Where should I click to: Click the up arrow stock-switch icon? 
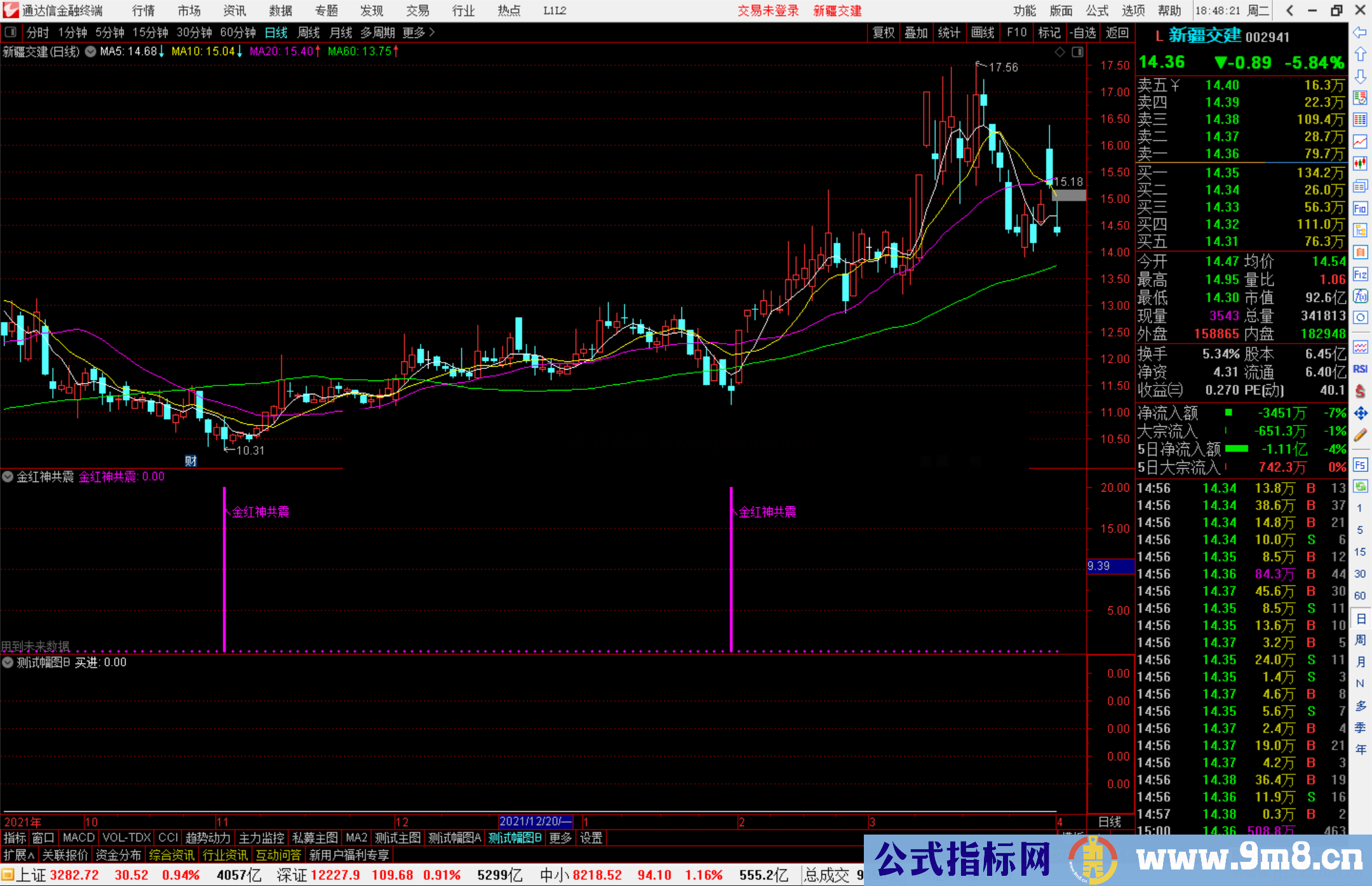pyautogui.click(x=1361, y=55)
